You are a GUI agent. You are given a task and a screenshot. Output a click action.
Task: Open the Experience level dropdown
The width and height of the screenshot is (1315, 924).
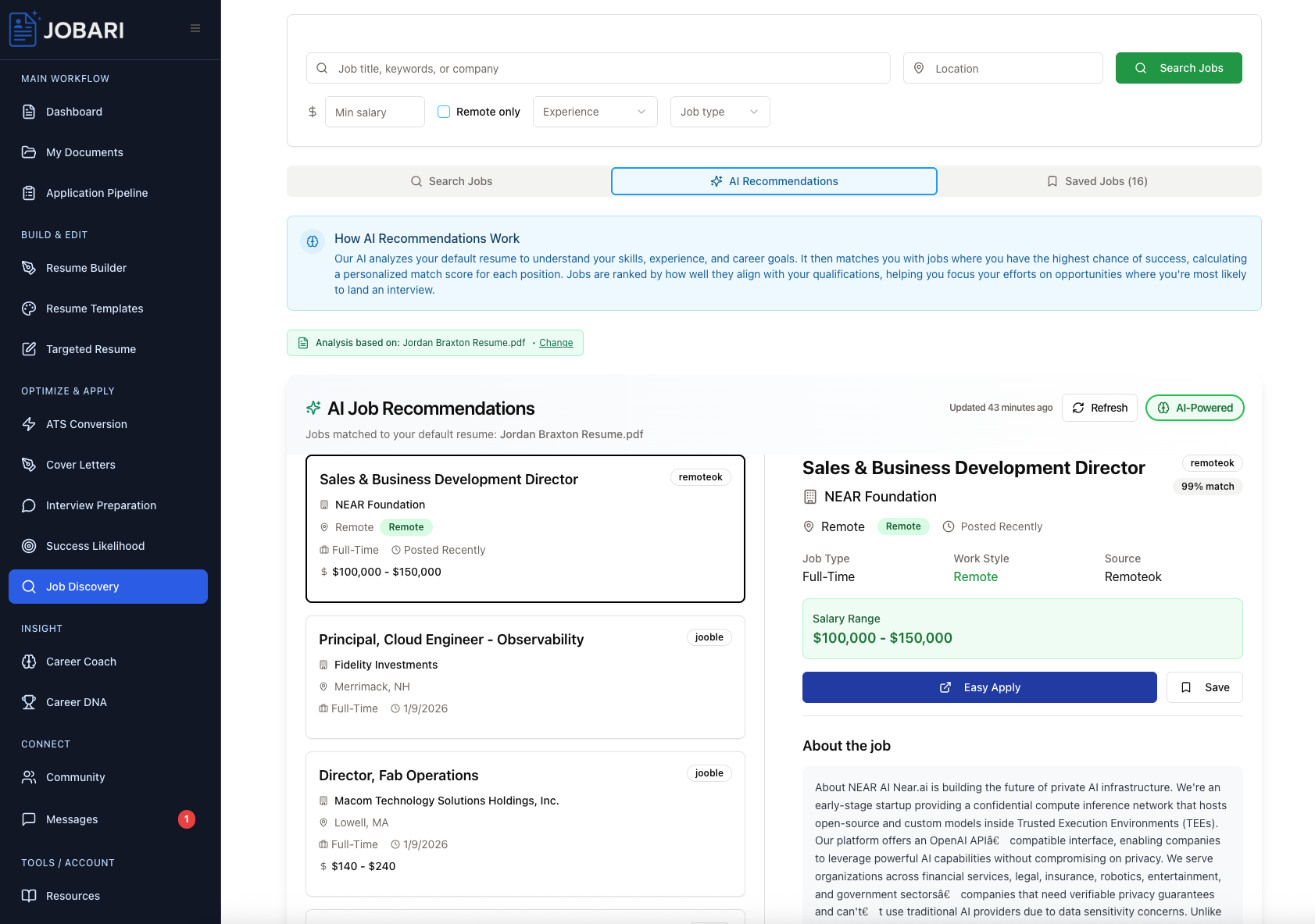tap(595, 112)
